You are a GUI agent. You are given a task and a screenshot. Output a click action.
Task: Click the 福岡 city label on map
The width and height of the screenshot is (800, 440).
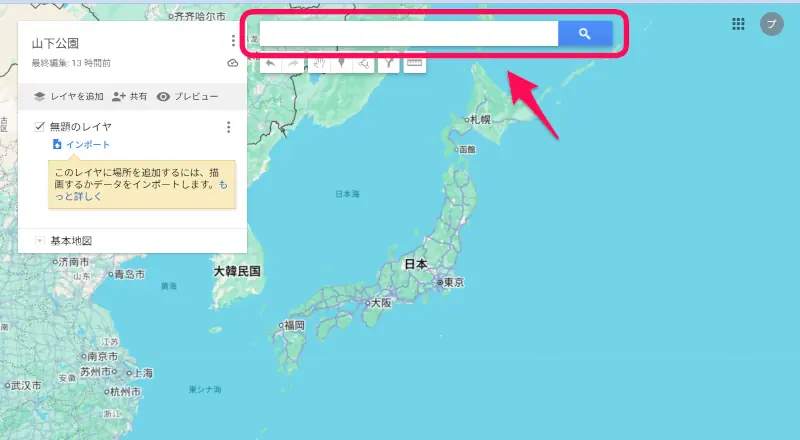(294, 325)
